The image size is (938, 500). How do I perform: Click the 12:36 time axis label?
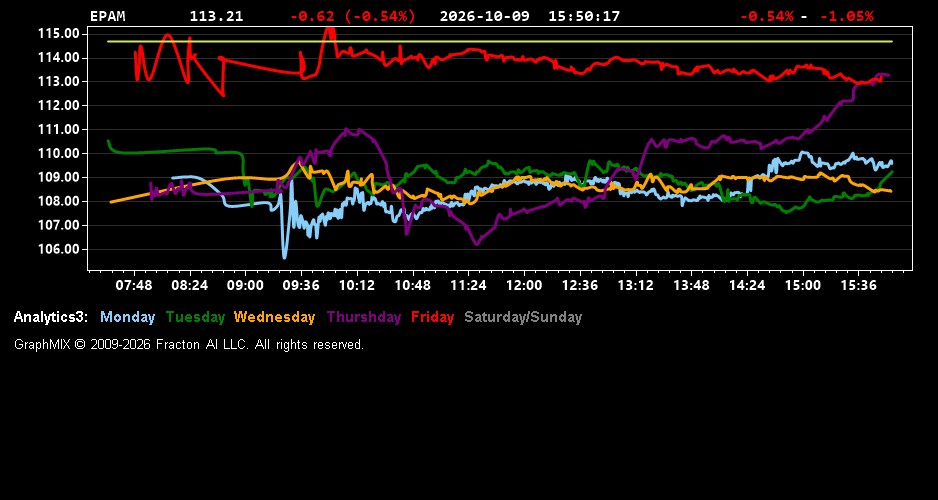(x=580, y=285)
